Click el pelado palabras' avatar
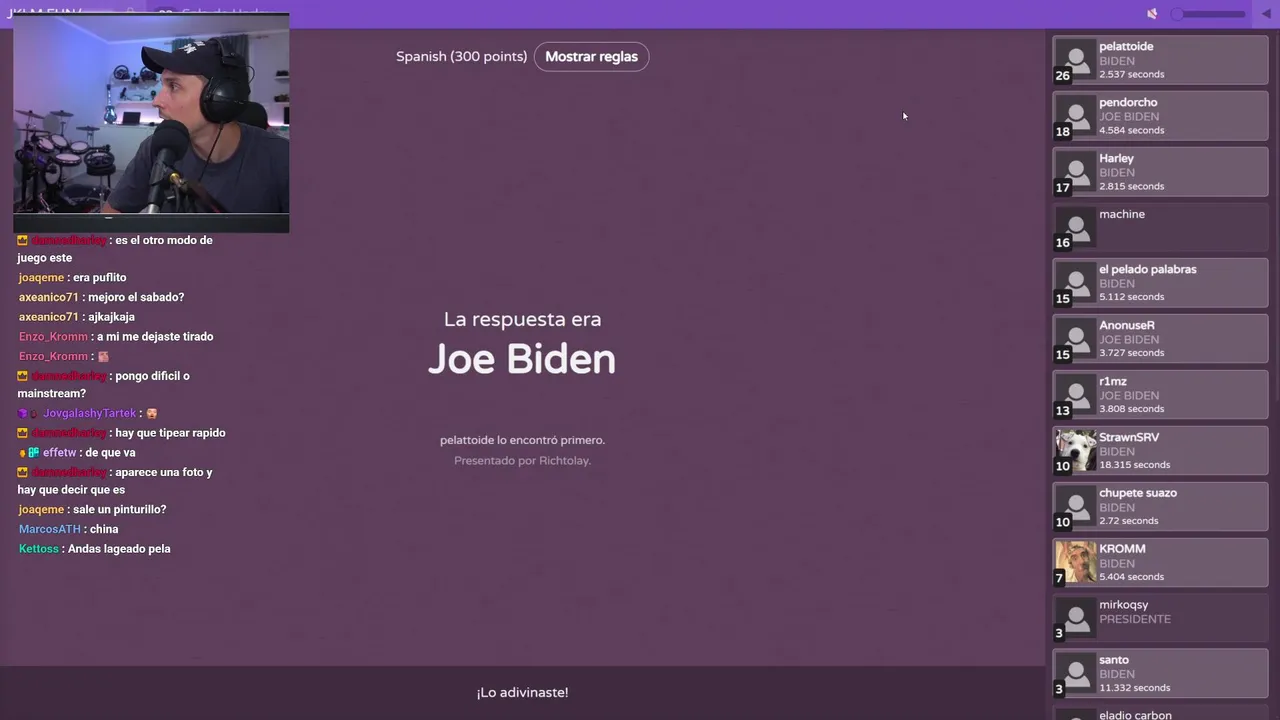This screenshot has width=1280, height=720. click(1076, 283)
